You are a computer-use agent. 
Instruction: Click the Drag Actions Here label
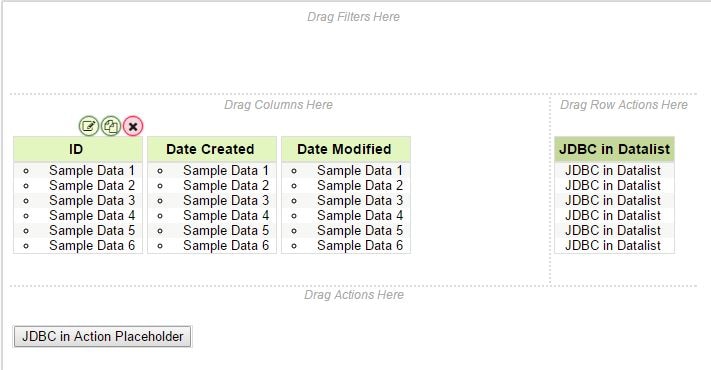click(354, 295)
